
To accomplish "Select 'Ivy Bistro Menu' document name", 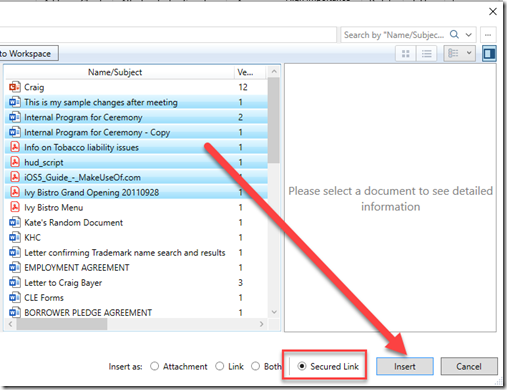I will [54, 207].
